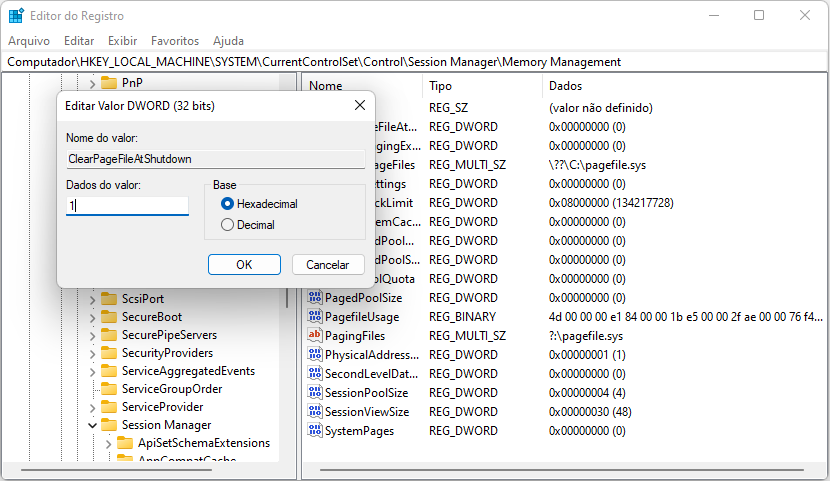Open the Favoritos menu
The image size is (830, 481).
coord(175,41)
